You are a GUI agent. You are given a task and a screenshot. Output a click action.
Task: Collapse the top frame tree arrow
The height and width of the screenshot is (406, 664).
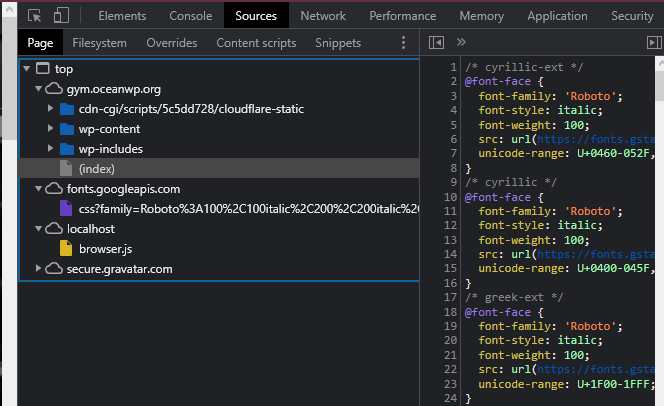[x=27, y=68]
